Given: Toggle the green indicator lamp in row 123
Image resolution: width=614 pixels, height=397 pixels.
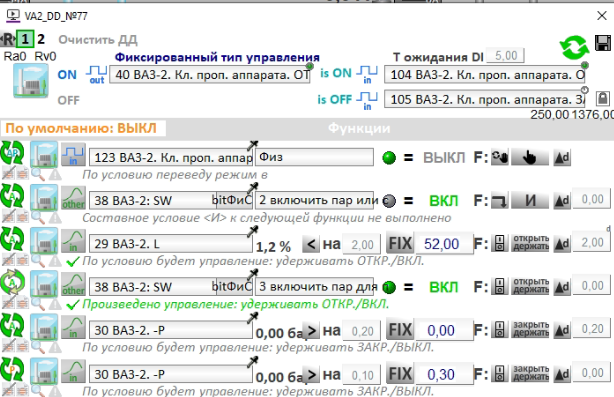Looking at the screenshot, I should point(389,158).
